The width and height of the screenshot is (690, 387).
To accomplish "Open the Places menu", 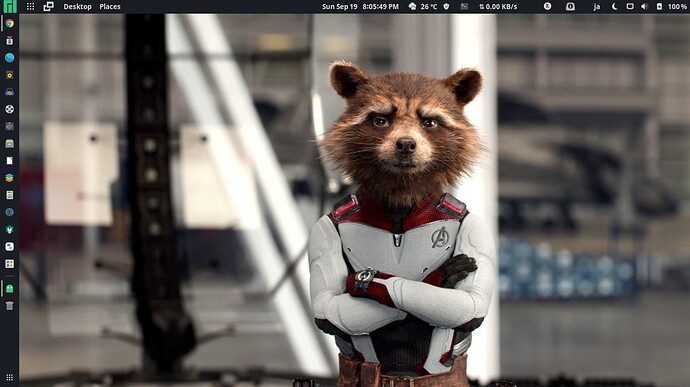I will click(110, 7).
